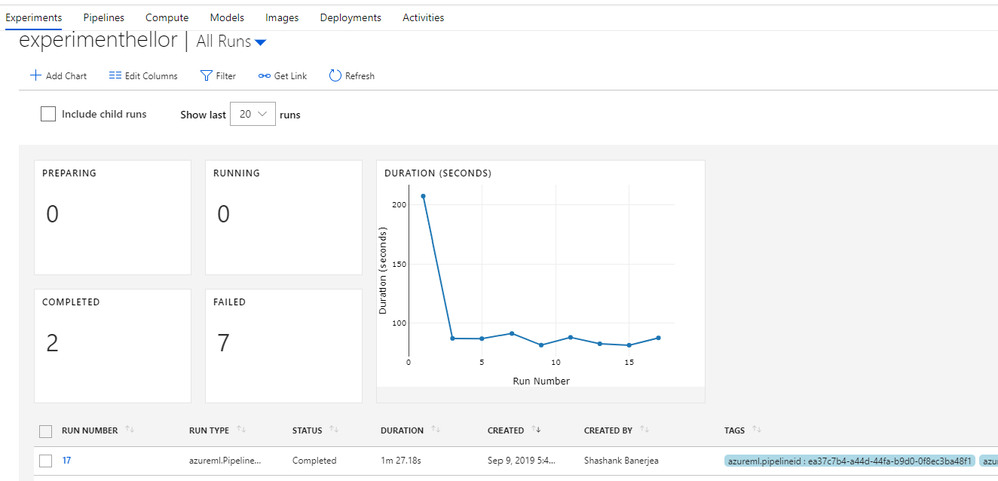998x481 pixels.
Task: Sort by Tags column arrows
Action: pyautogui.click(x=757, y=430)
